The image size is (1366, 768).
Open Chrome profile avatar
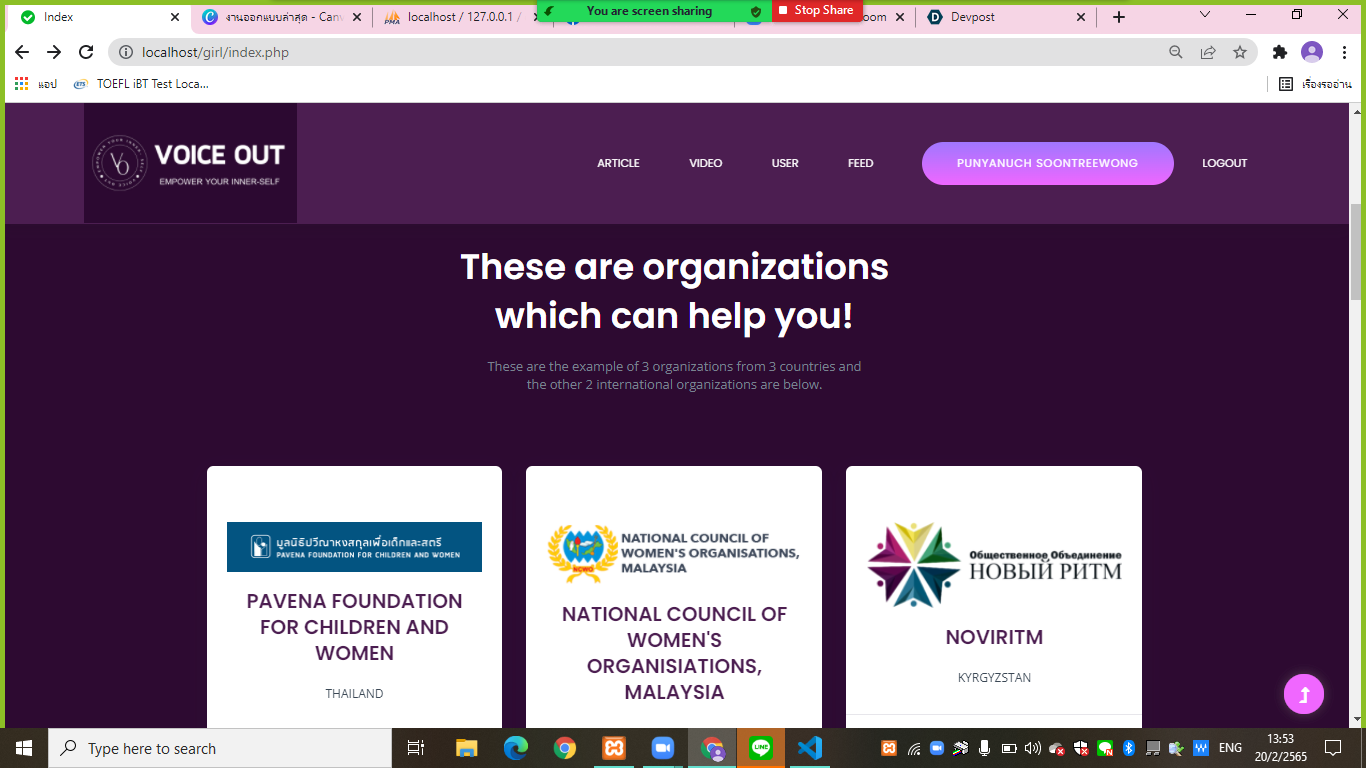[1312, 52]
